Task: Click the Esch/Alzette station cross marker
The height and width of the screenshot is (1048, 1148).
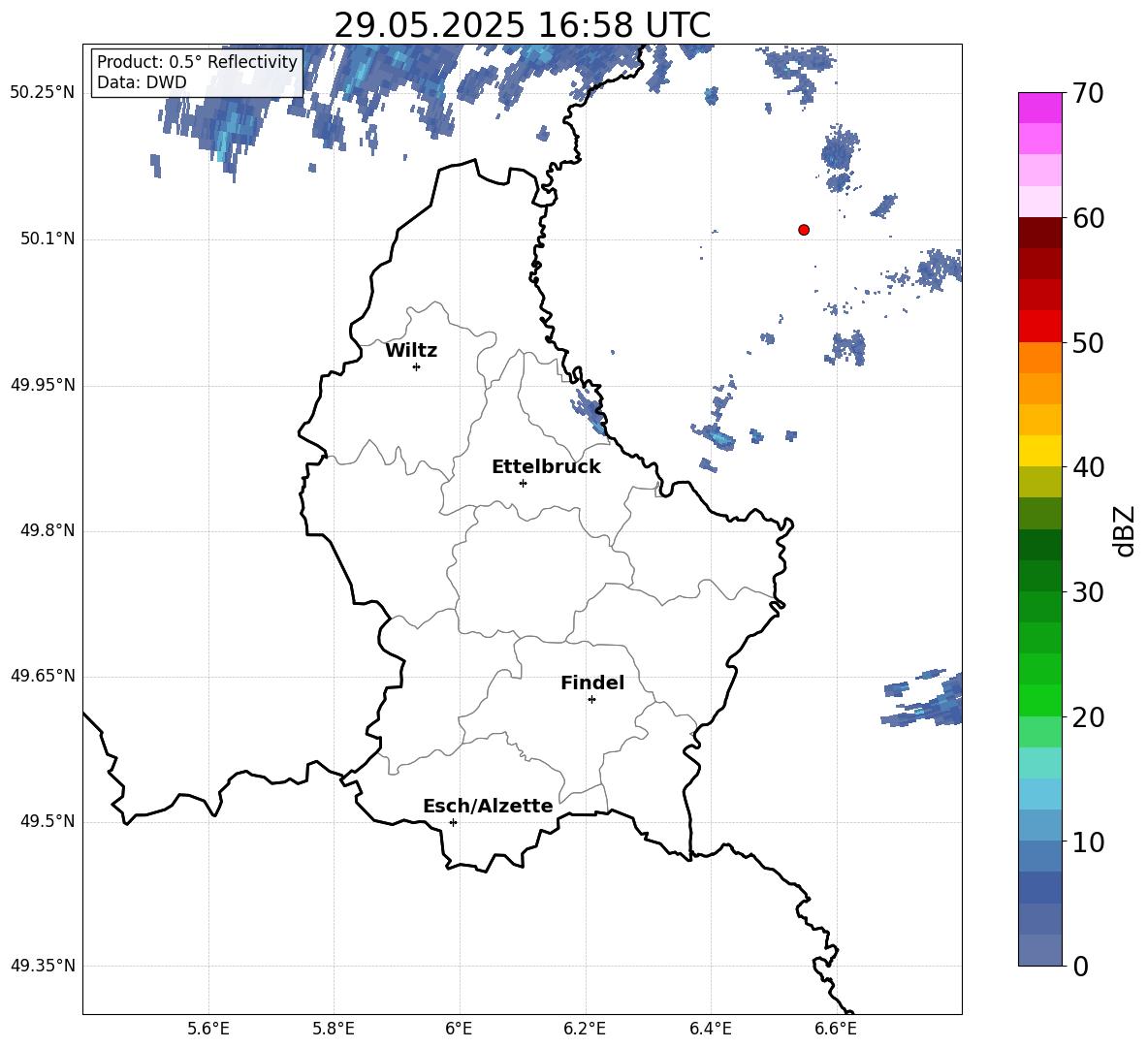Action: [453, 822]
